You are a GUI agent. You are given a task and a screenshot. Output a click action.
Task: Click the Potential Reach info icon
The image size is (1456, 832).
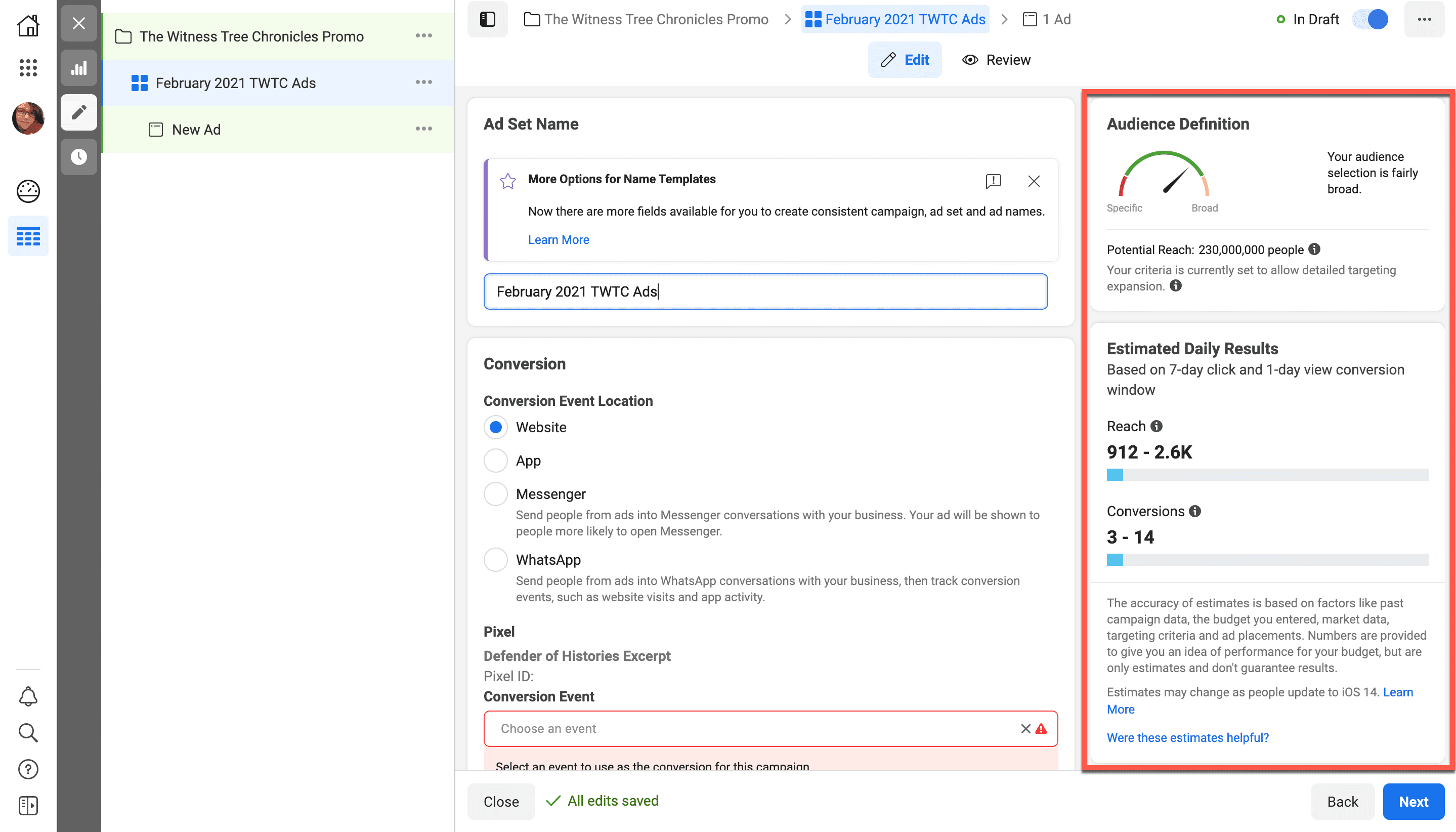(1314, 249)
